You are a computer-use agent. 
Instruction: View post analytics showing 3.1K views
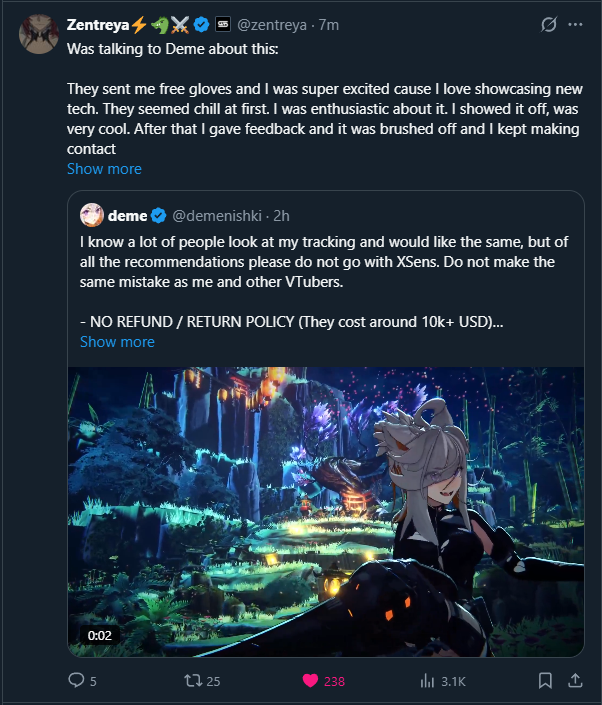[x=428, y=681]
